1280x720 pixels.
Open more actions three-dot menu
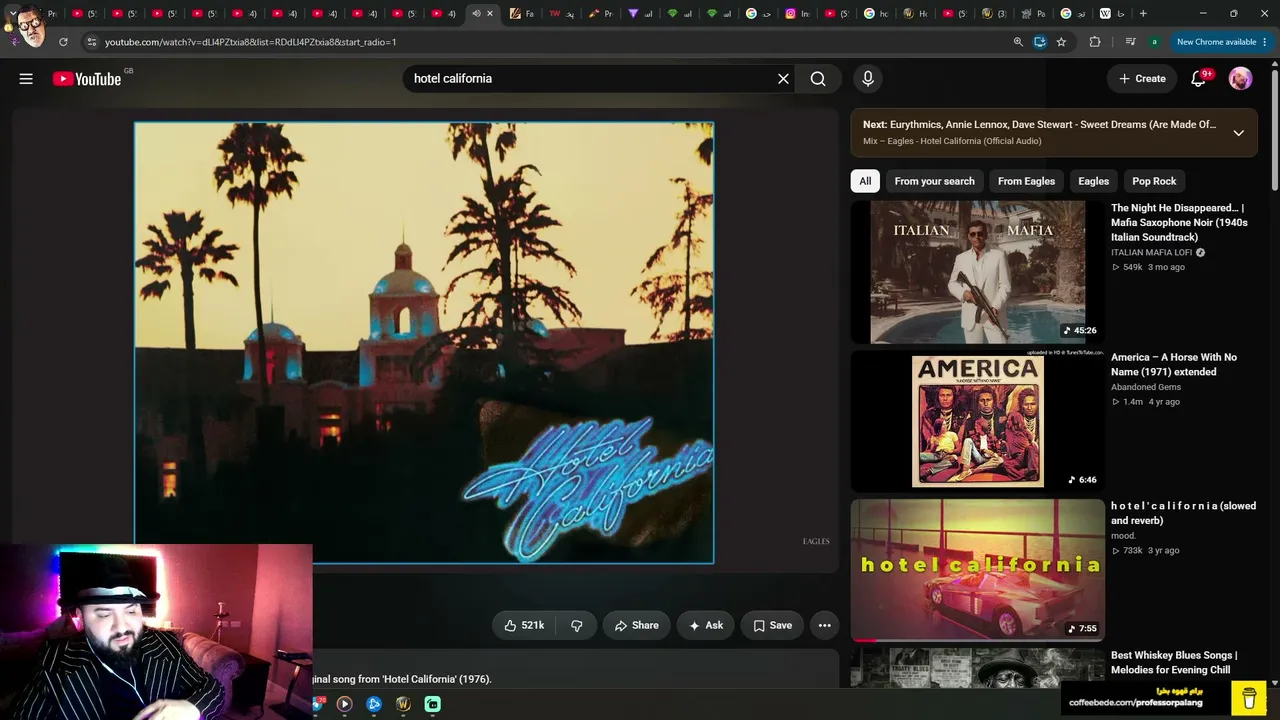click(x=824, y=625)
